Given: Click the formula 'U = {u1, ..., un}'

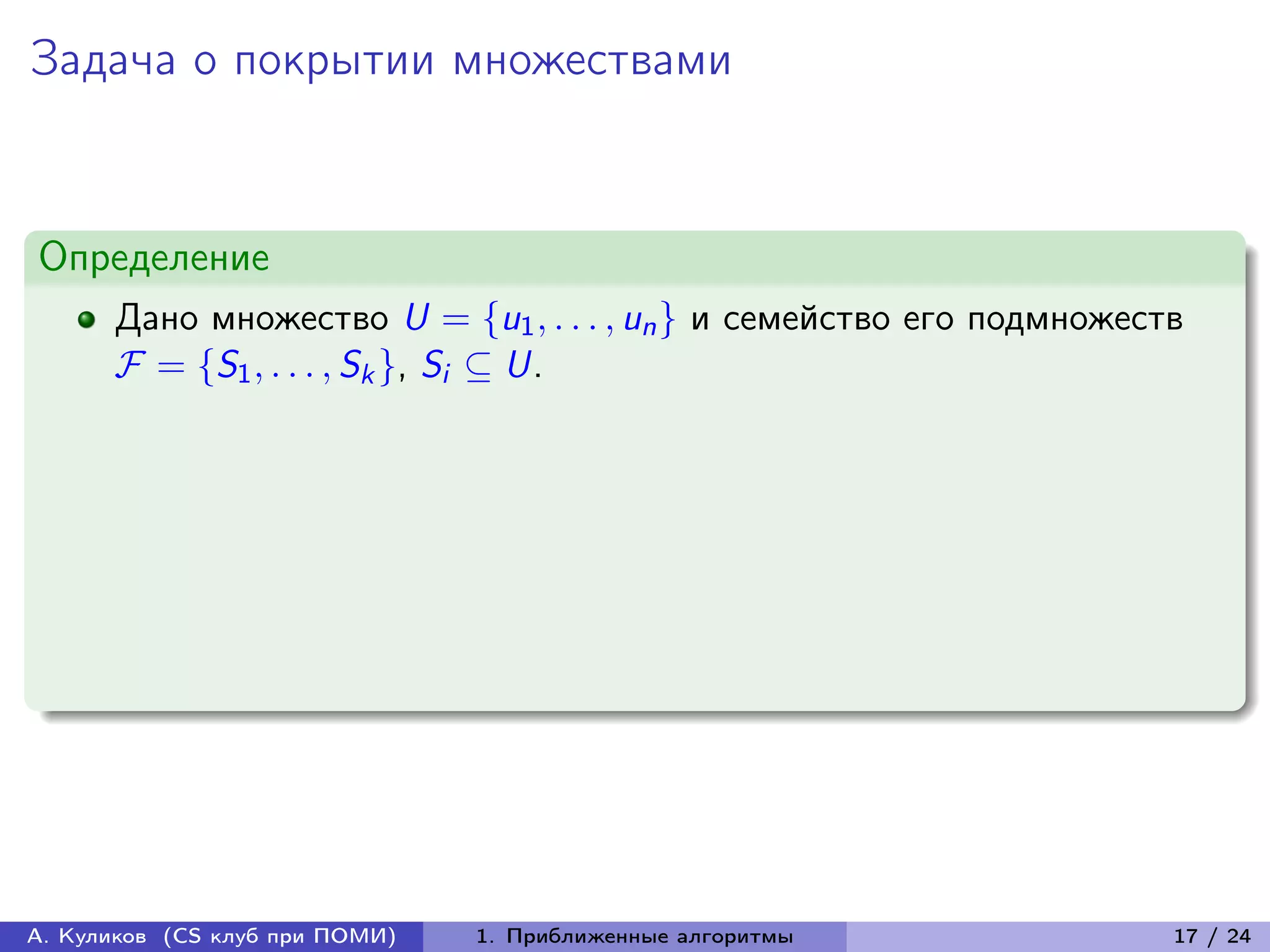Looking at the screenshot, I should [x=539, y=319].
